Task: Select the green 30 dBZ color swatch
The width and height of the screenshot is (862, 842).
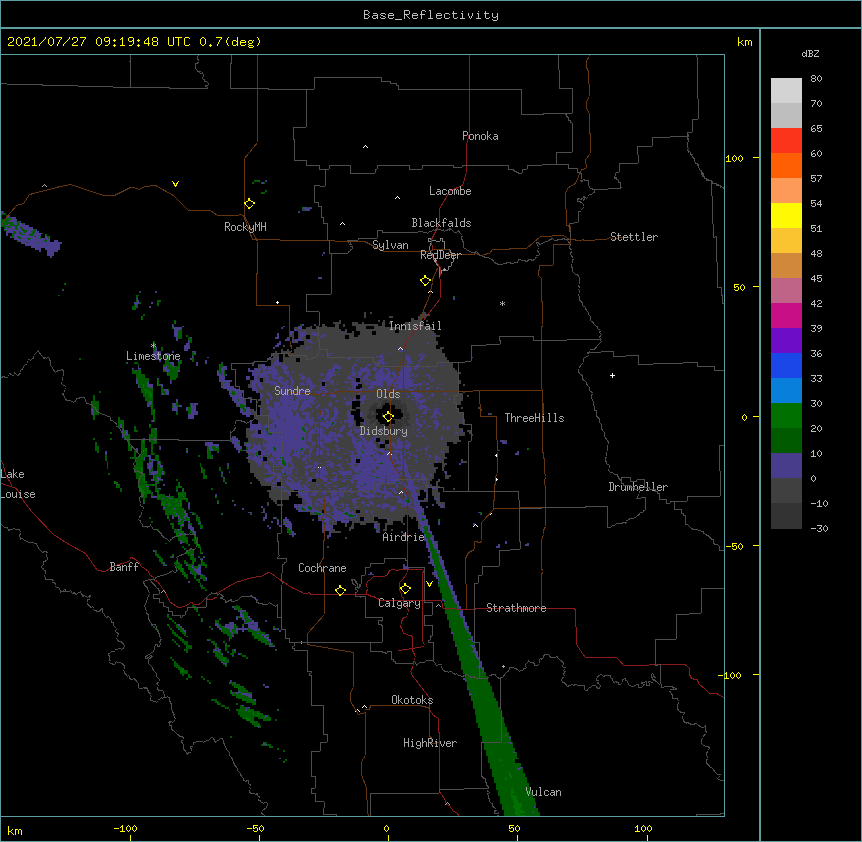Action: click(x=786, y=416)
